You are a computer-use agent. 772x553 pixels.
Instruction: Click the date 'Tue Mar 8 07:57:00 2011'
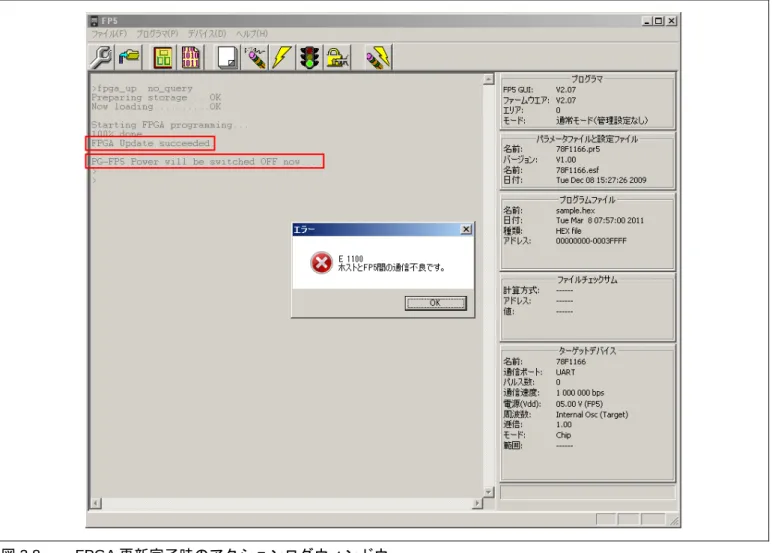pos(600,220)
